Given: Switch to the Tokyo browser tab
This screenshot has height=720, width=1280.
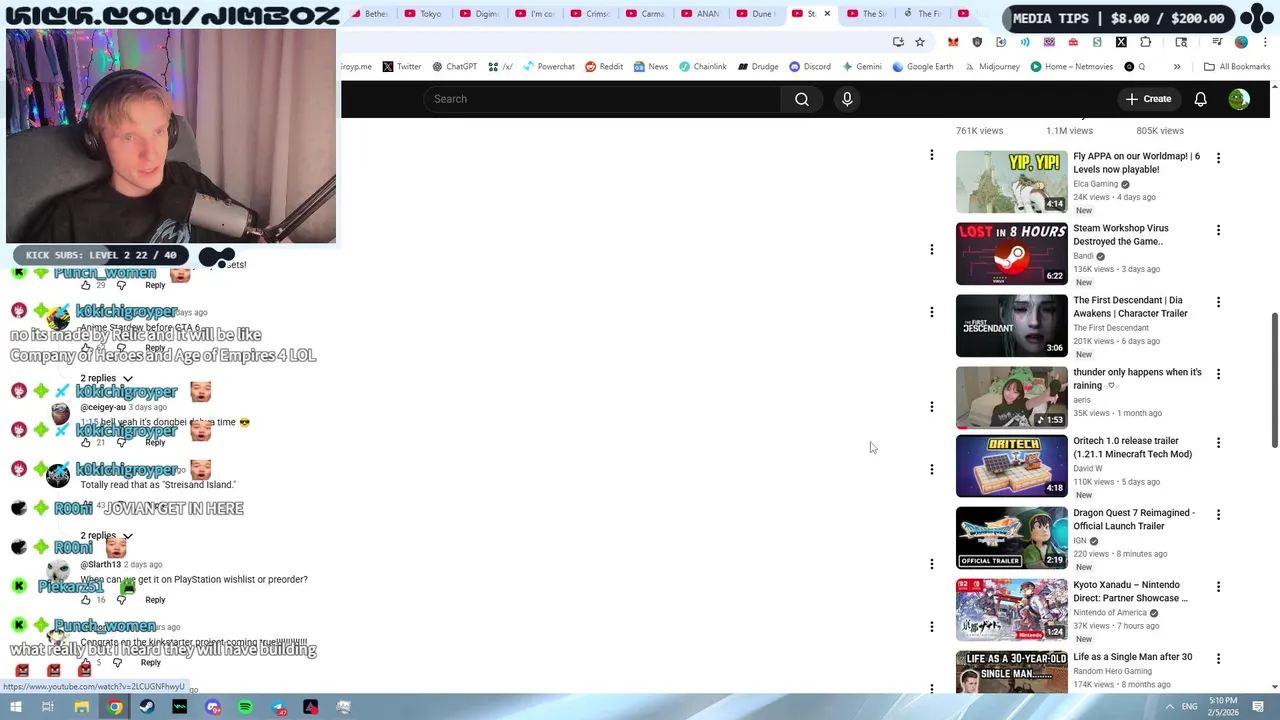Looking at the screenshot, I should pos(424,14).
